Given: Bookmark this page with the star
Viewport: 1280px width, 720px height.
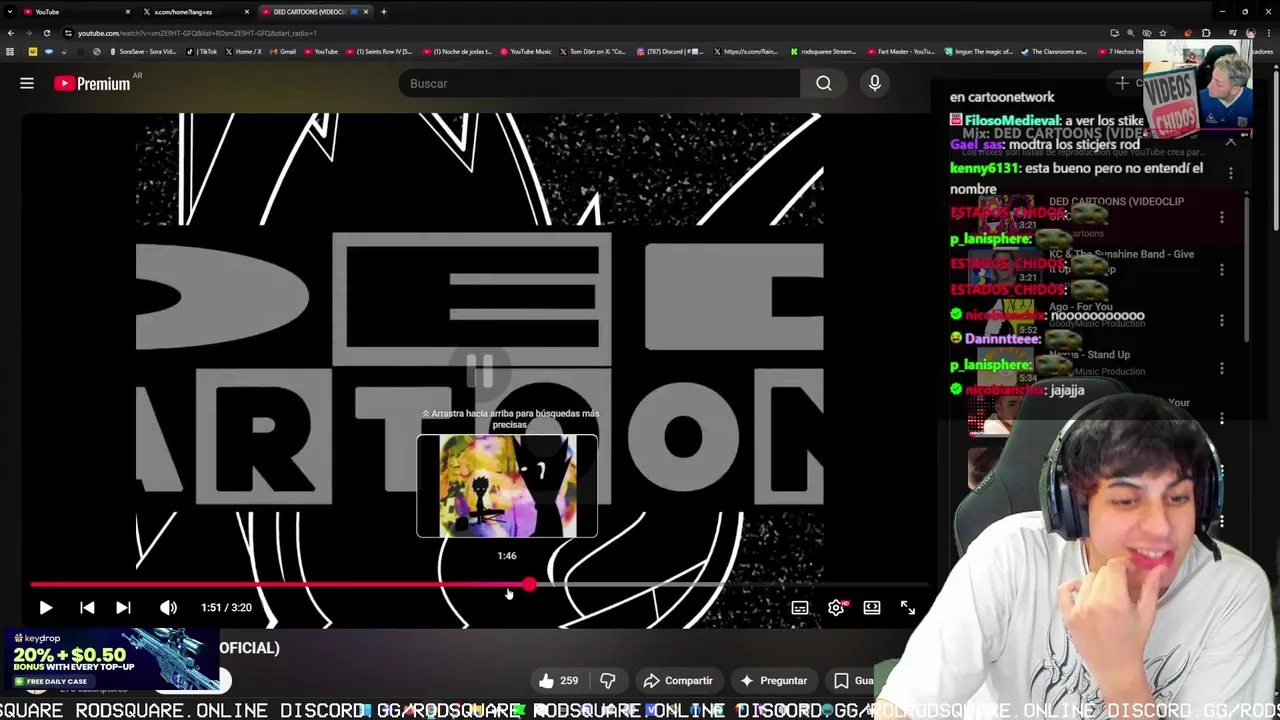Looking at the screenshot, I should point(1163,33).
